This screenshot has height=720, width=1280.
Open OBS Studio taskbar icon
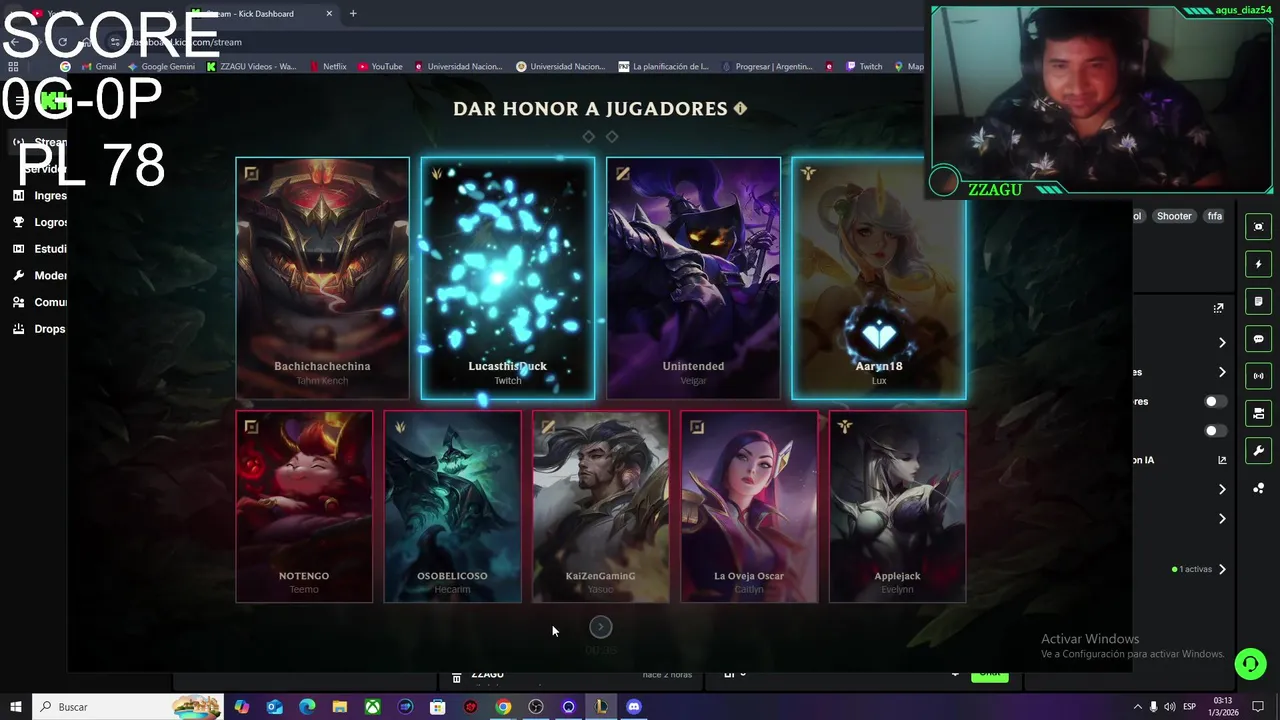tap(536, 707)
